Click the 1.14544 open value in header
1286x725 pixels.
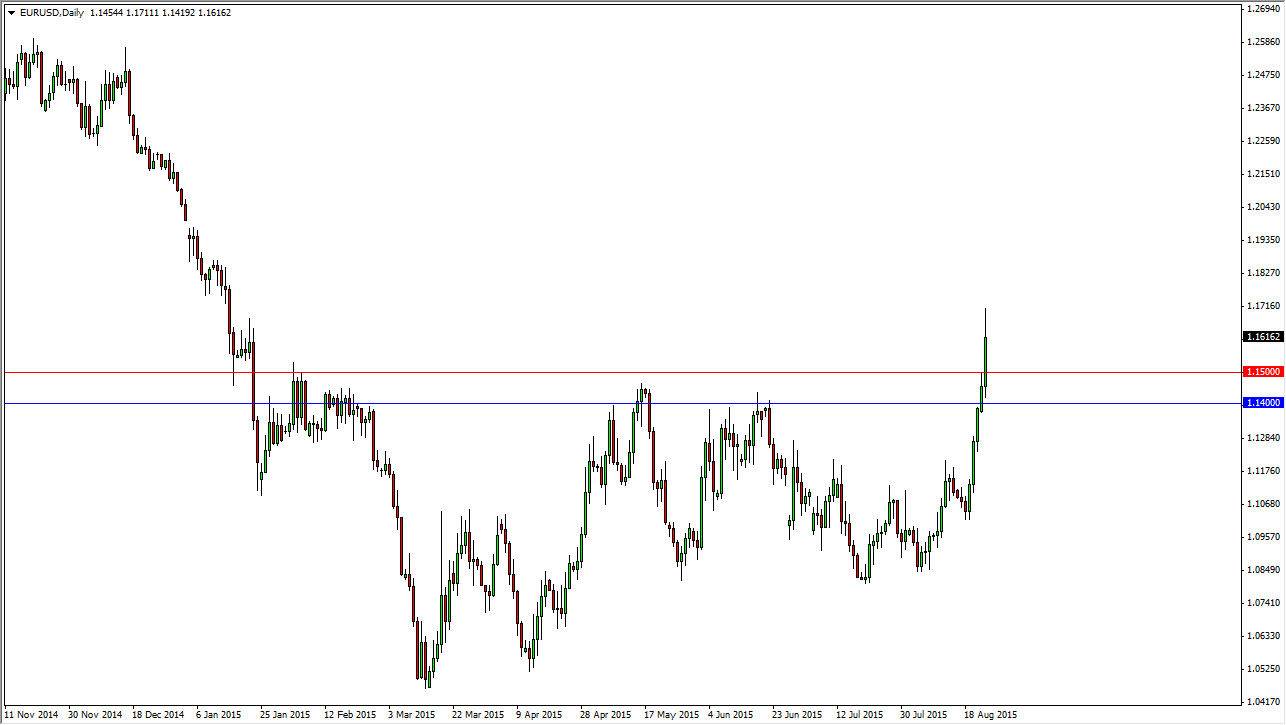pyautogui.click(x=107, y=13)
